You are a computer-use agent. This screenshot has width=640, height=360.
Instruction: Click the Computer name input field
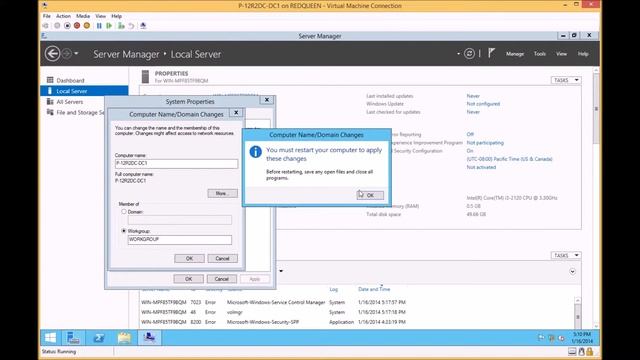coord(176,163)
